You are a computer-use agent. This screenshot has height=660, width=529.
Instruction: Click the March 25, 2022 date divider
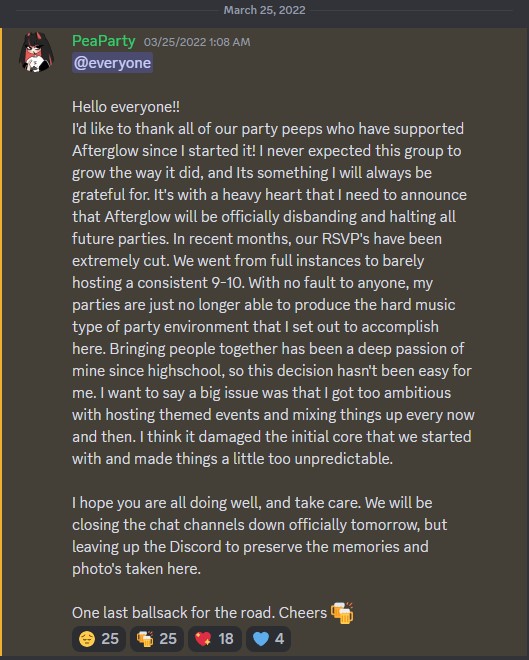tap(264, 10)
